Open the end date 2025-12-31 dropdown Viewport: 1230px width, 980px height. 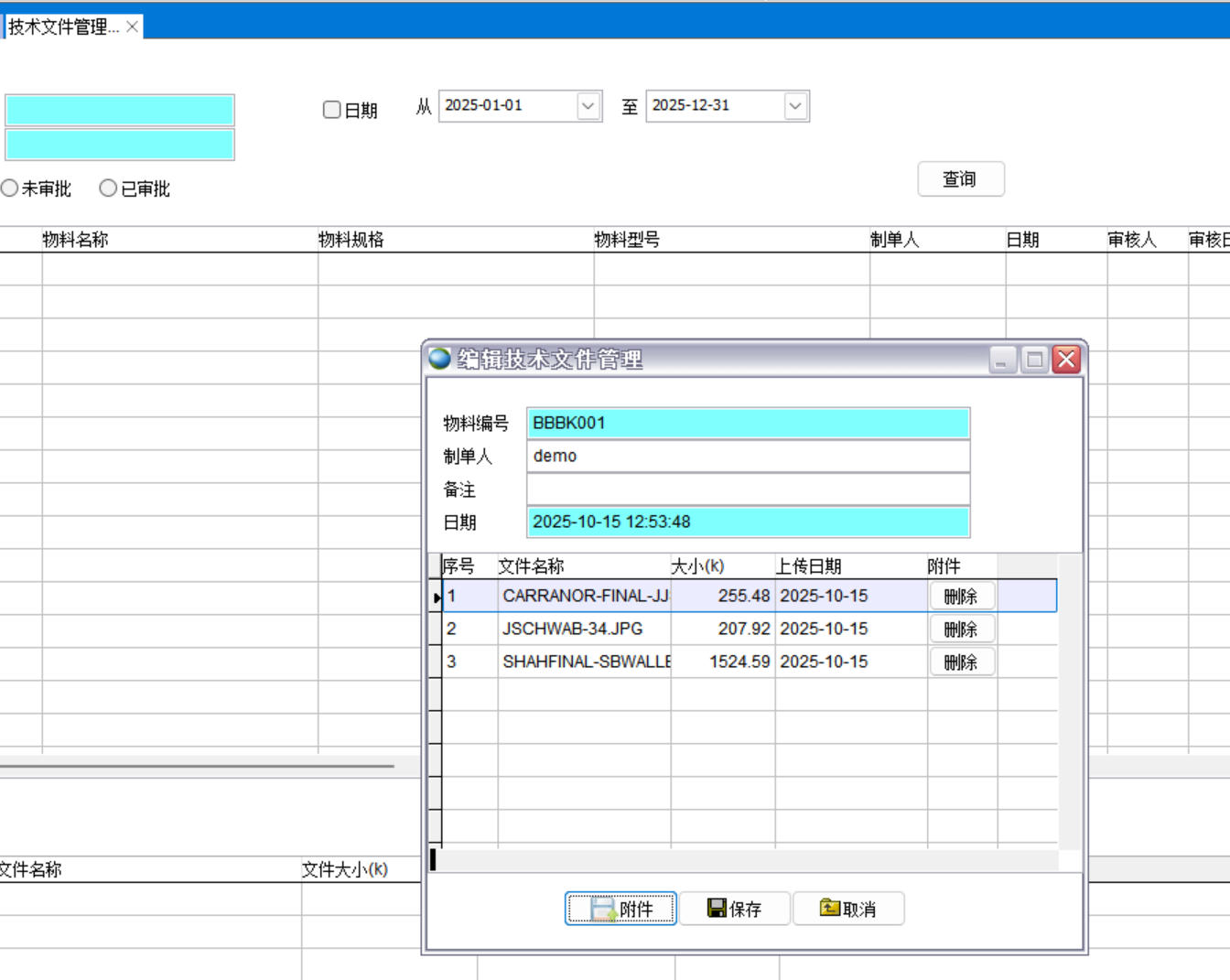(x=795, y=106)
